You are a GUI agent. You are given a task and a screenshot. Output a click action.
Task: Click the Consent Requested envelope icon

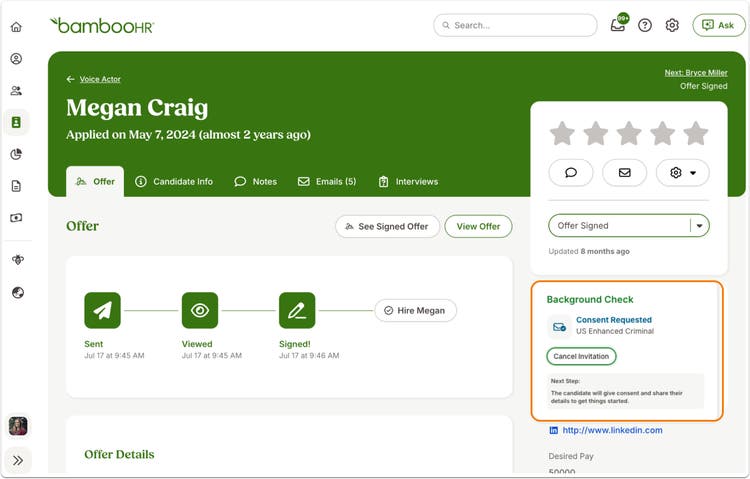coord(559,327)
